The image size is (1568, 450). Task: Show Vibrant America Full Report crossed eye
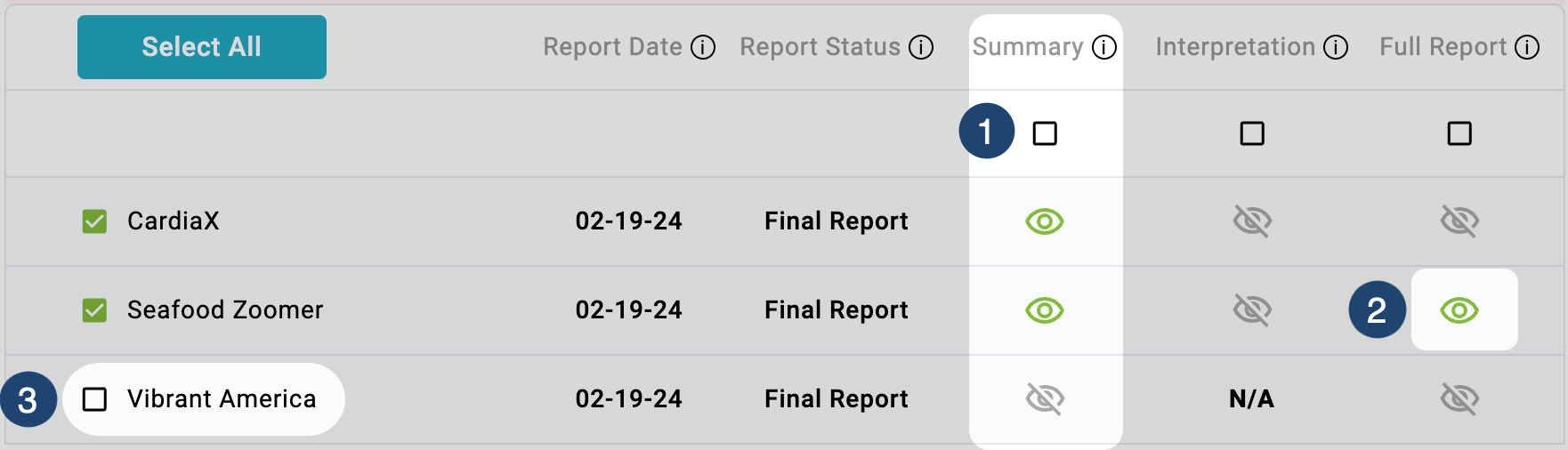point(1459,399)
